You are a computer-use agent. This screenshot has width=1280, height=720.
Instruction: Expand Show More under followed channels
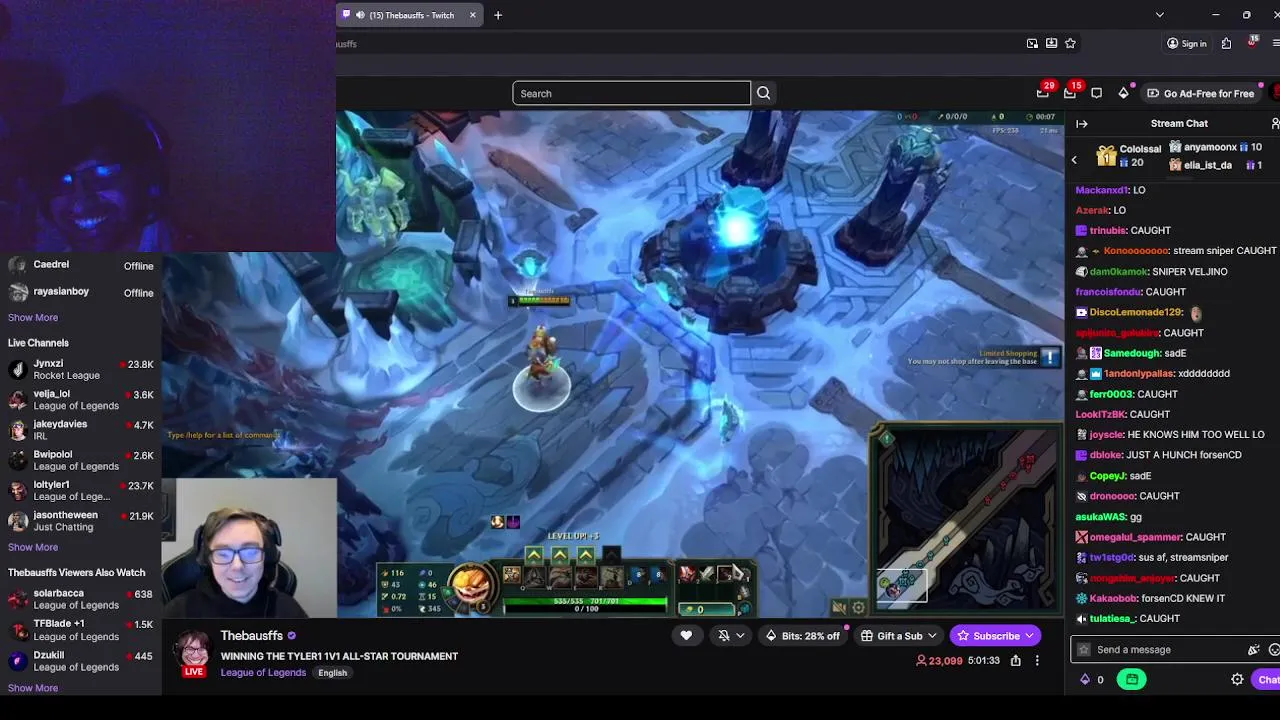pos(33,318)
